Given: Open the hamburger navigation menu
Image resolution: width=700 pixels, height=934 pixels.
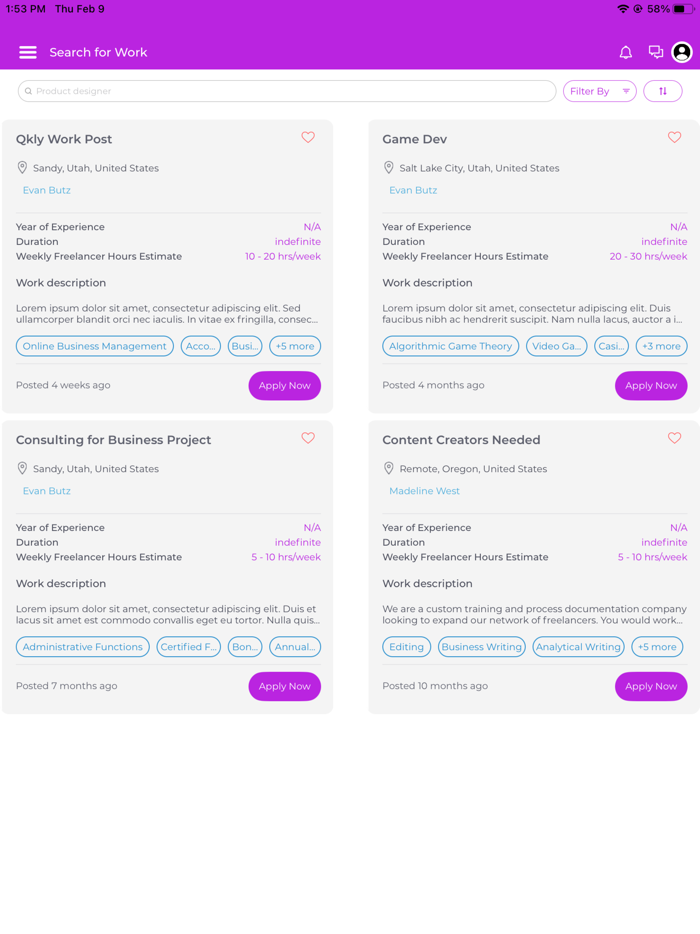Looking at the screenshot, I should tap(27, 52).
